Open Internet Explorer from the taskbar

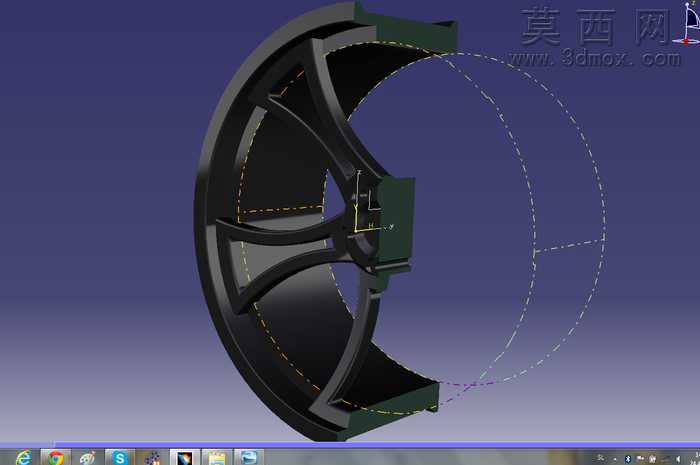click(23, 457)
